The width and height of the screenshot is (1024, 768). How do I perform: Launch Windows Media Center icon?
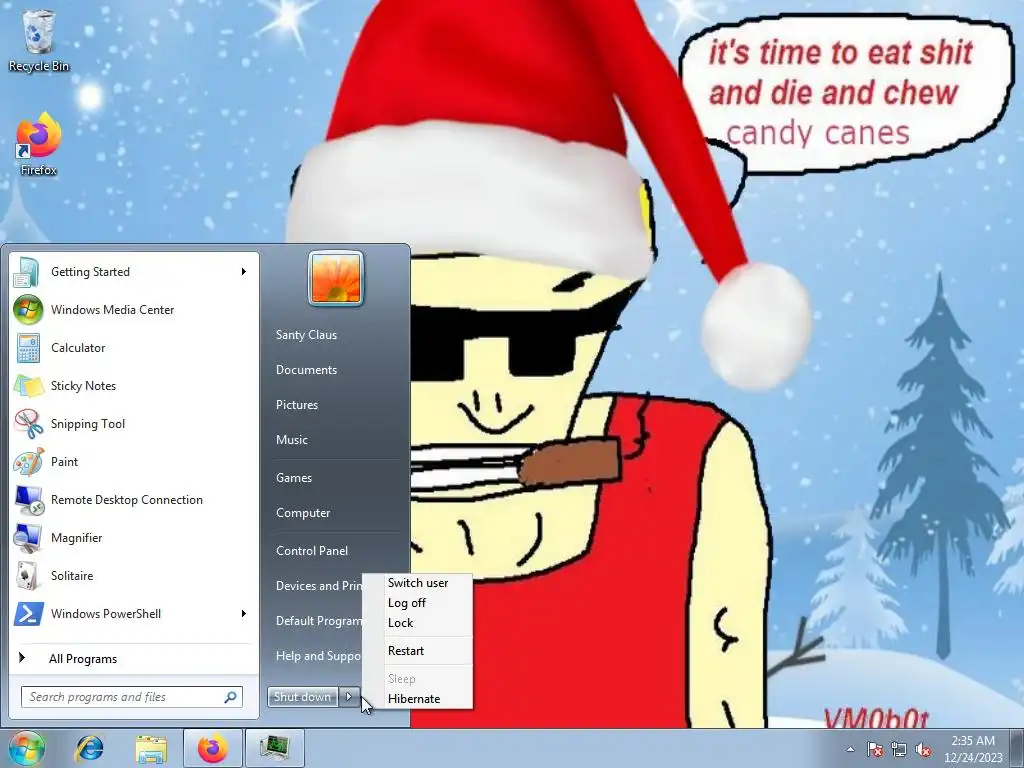(x=28, y=310)
